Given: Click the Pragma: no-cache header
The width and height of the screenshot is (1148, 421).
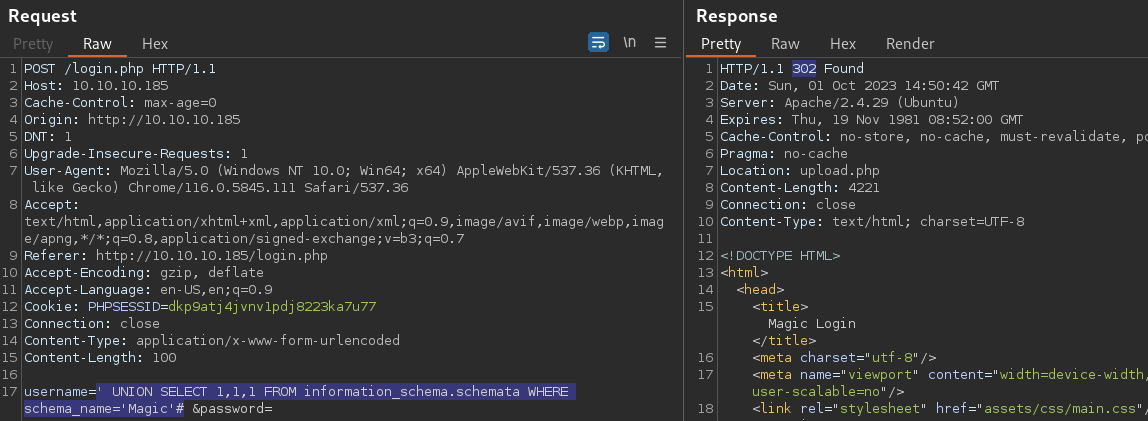Looking at the screenshot, I should pos(783,154).
